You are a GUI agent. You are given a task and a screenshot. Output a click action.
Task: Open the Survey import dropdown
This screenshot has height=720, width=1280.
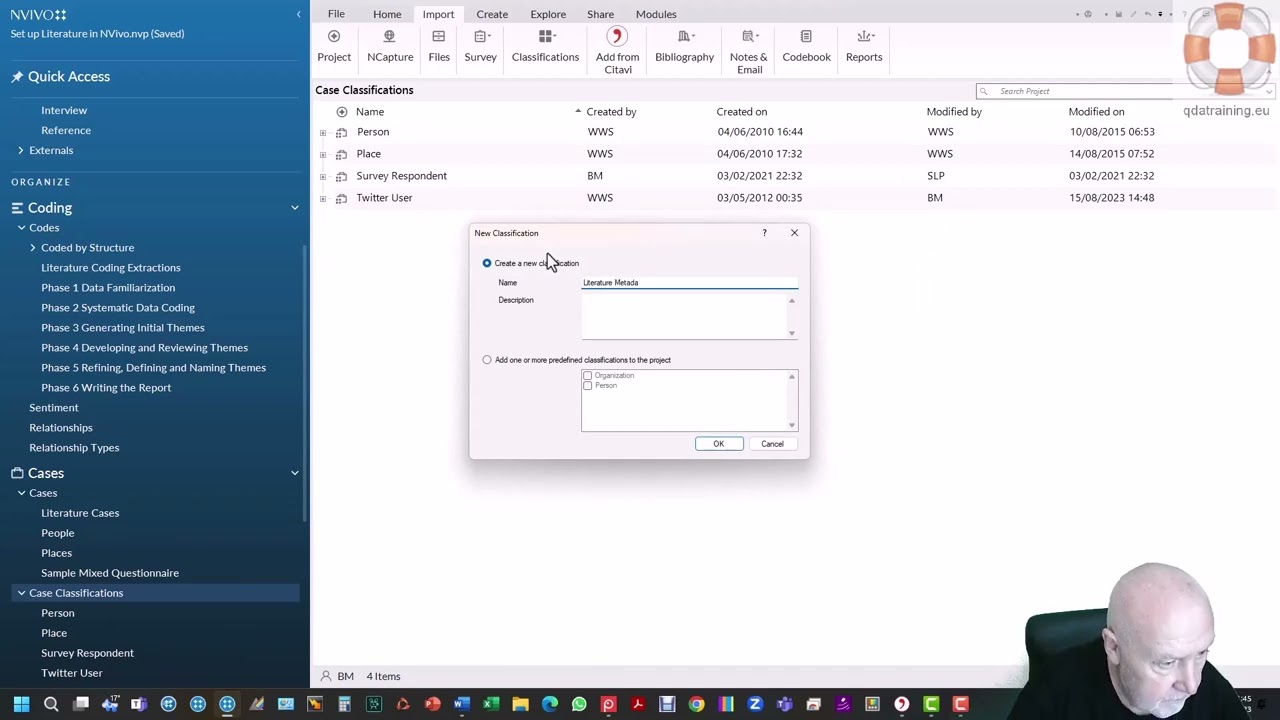[x=480, y=46]
